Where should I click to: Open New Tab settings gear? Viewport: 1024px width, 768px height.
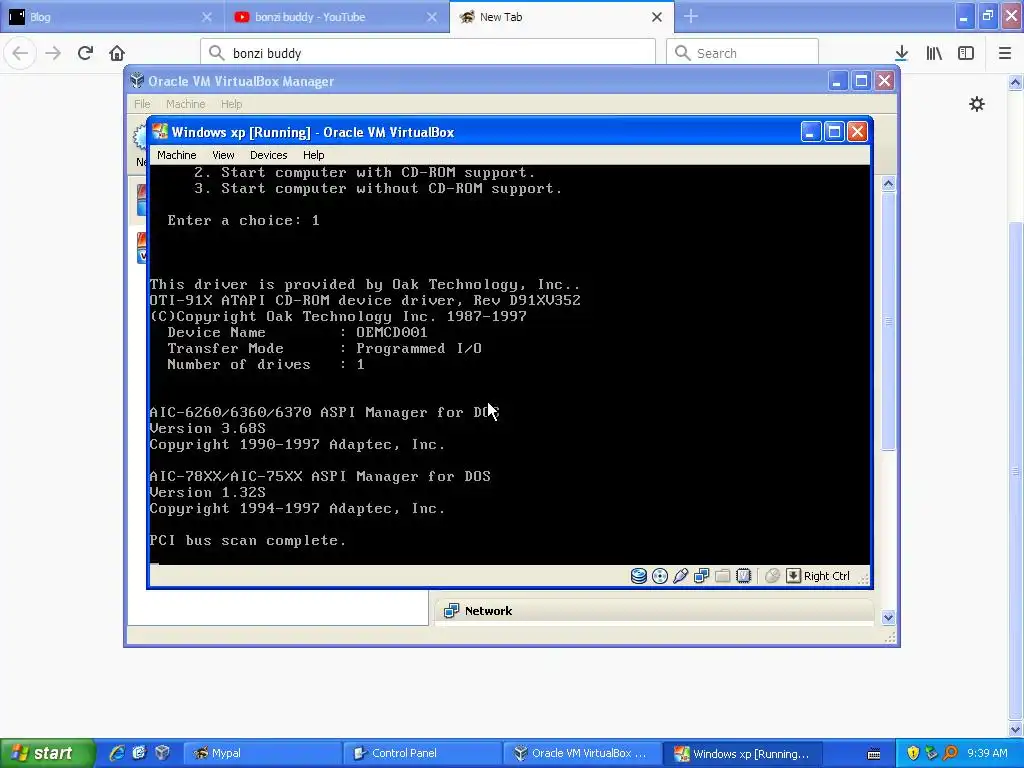pos(976,104)
